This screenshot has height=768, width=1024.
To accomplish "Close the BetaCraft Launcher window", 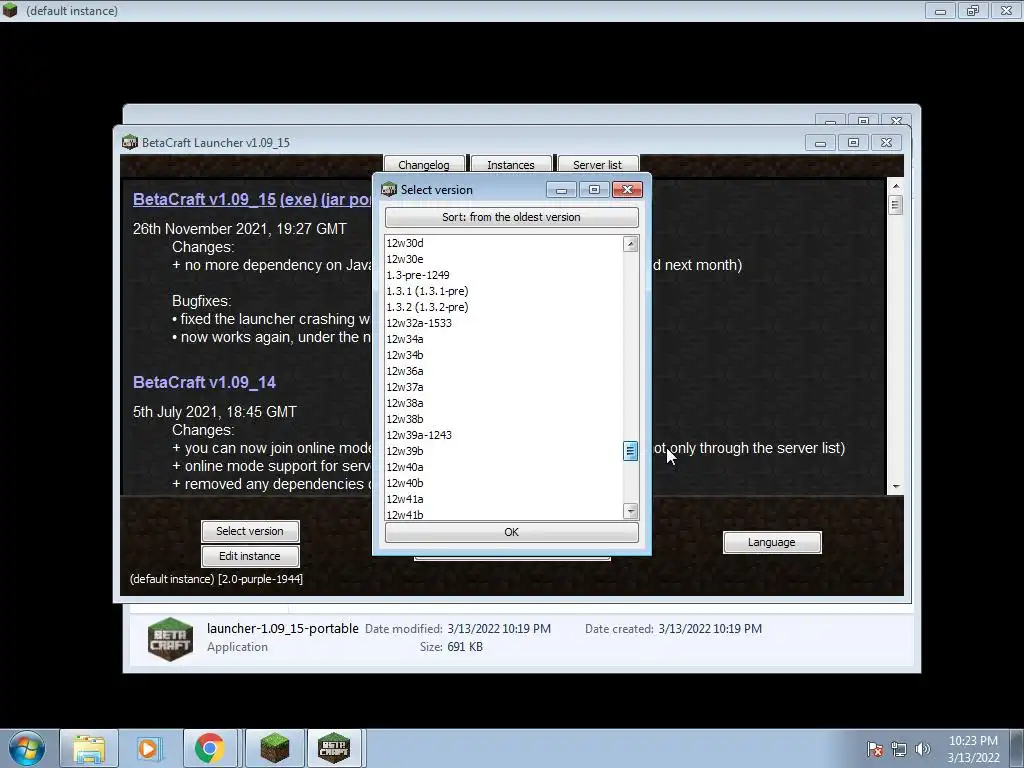I will (887, 142).
